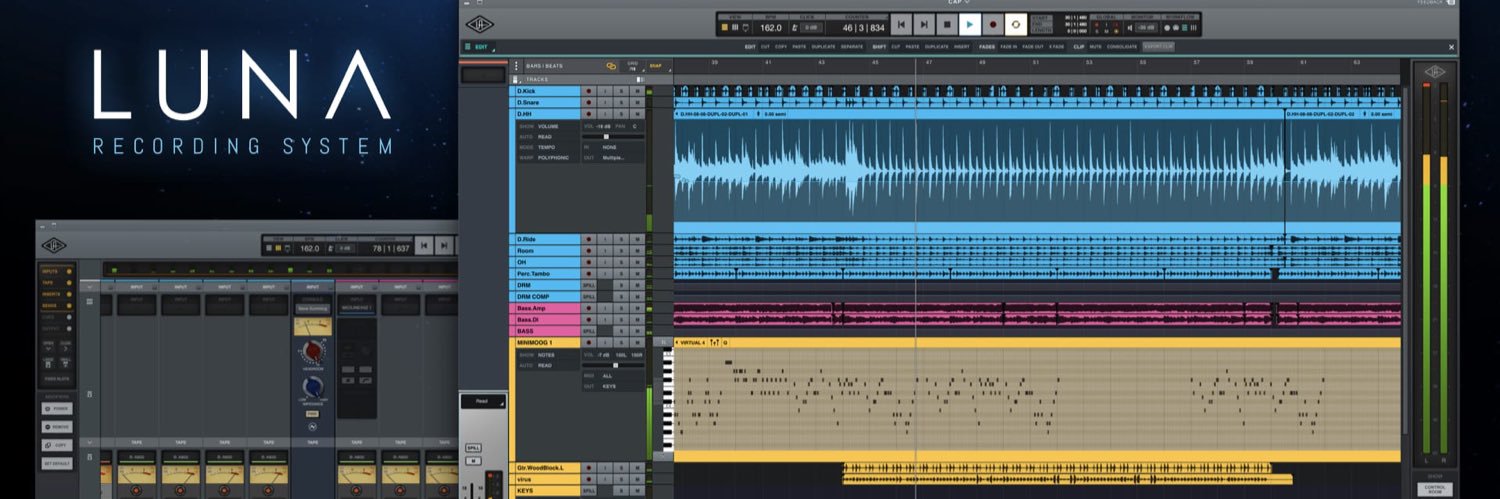Click the CONTROL ROOM button

1435,488
